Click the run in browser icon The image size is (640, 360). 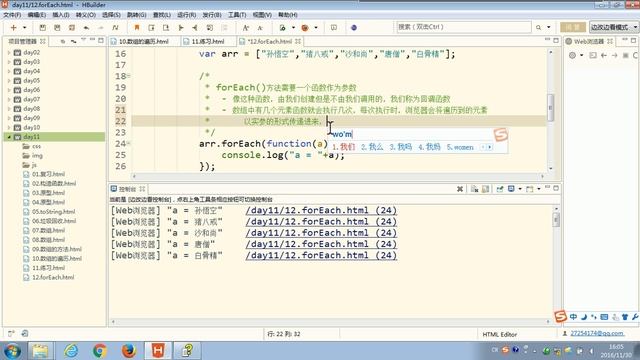282,27
